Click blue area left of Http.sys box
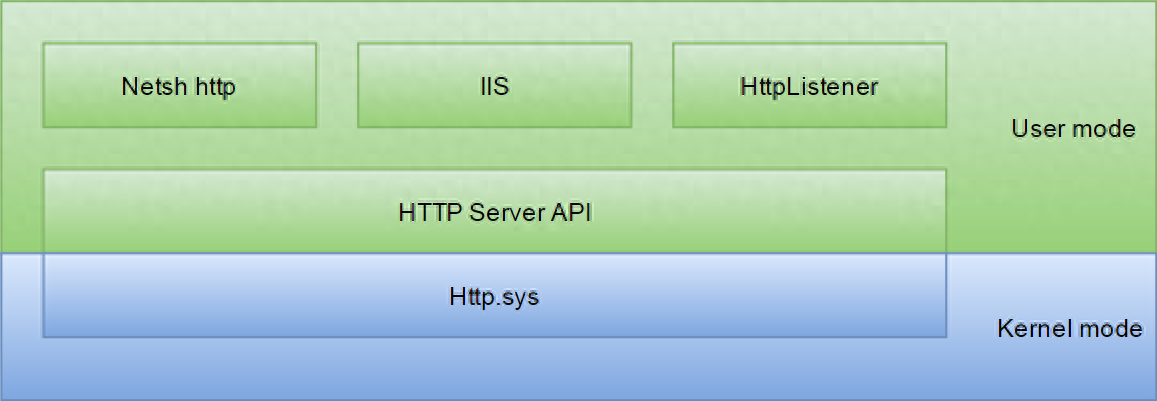Viewport: 1157px width, 401px height. click(x=21, y=297)
